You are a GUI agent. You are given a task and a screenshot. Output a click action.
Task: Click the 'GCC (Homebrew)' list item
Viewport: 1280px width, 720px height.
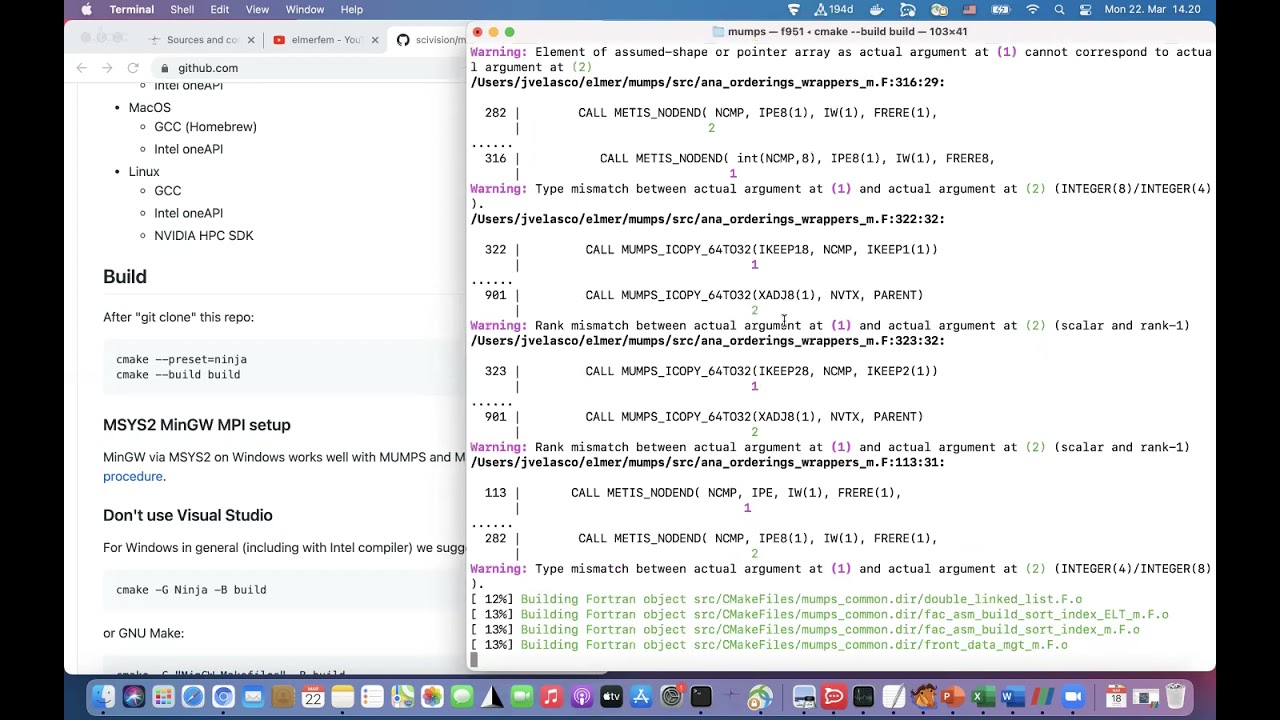click(x=205, y=127)
